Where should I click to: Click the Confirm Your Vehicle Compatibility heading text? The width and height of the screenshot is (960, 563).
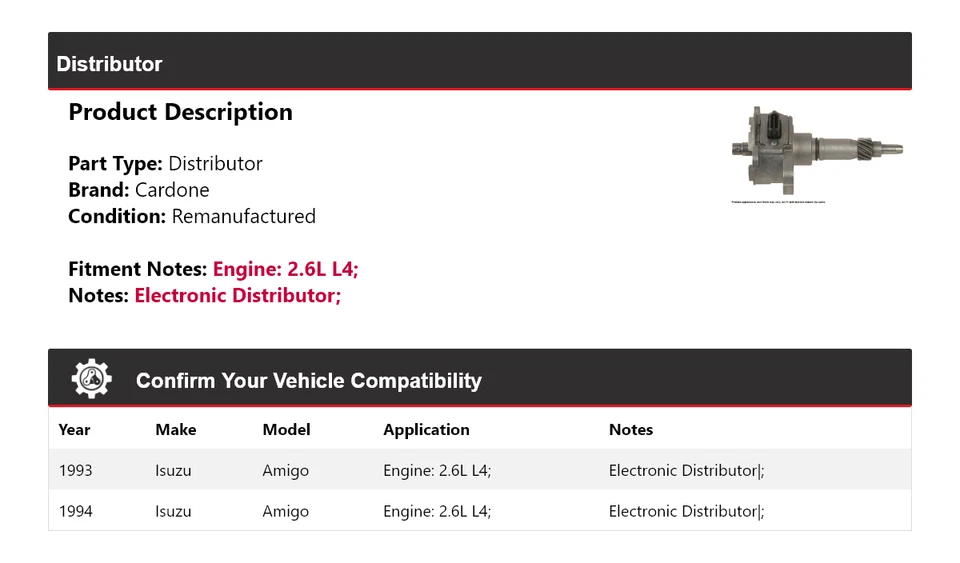[309, 381]
